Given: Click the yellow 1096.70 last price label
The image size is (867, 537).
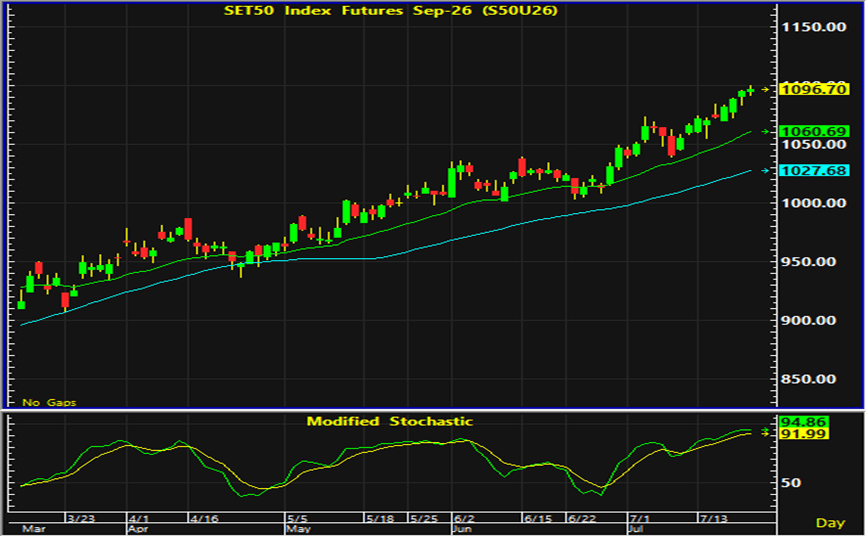Looking at the screenshot, I should [813, 89].
